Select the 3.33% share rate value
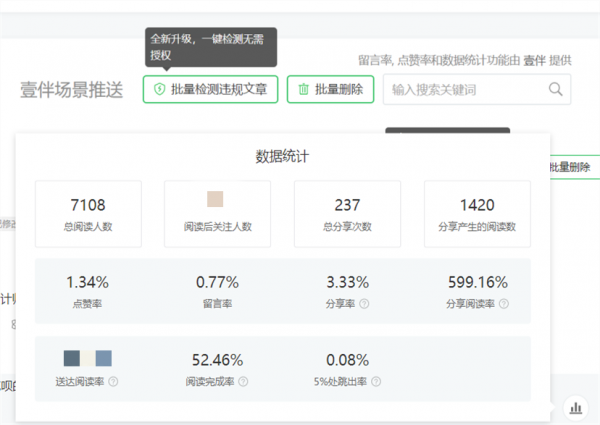600x425 pixels. click(347, 282)
